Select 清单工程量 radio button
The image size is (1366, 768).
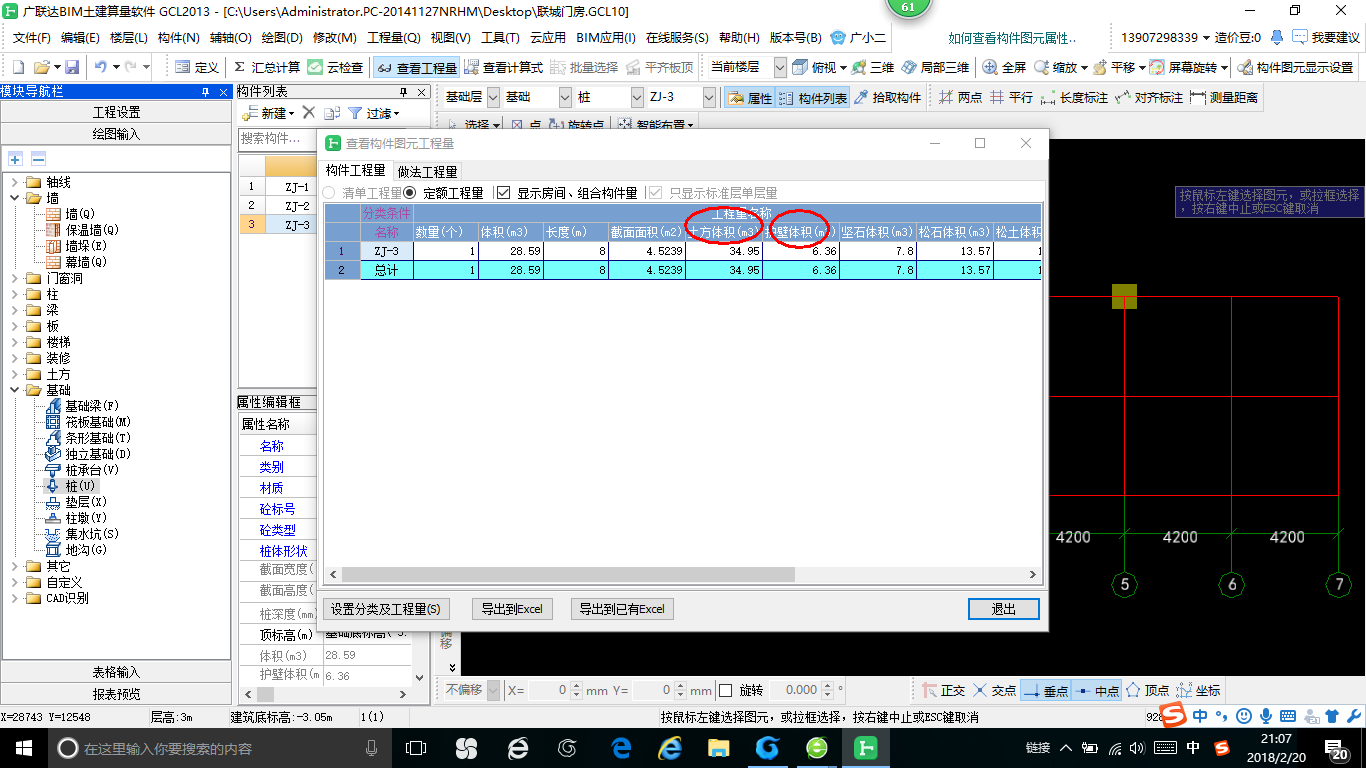[x=329, y=193]
